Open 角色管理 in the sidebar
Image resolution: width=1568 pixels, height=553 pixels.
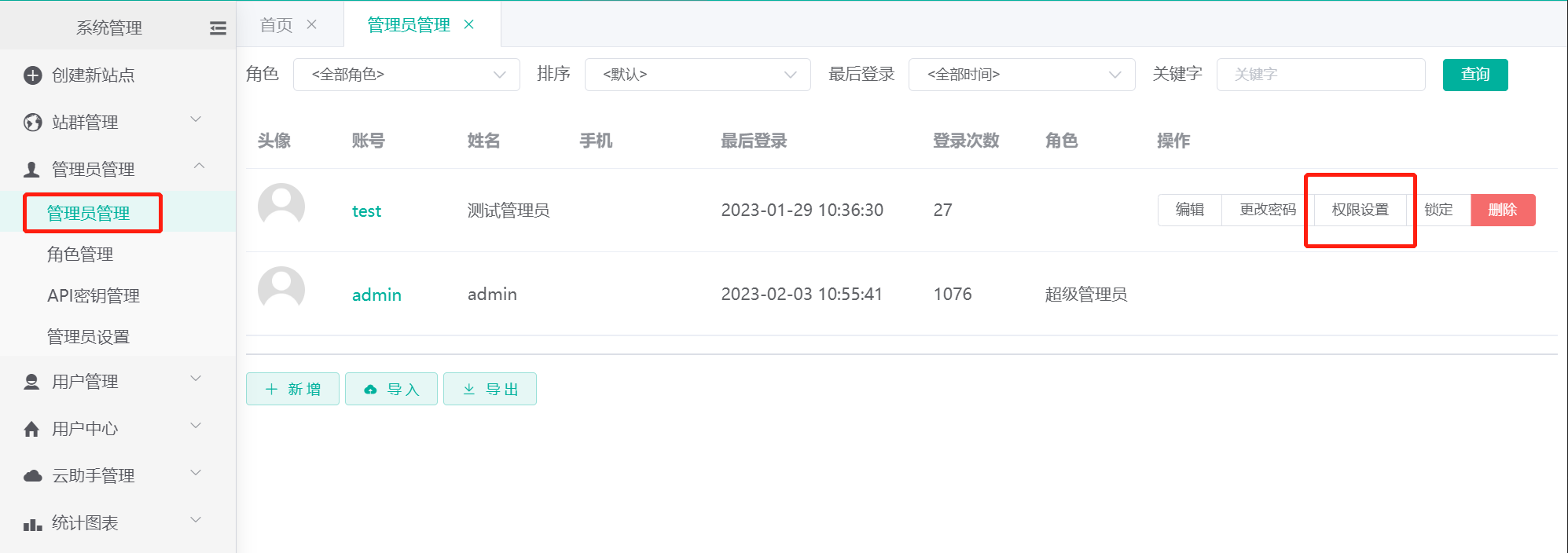(80, 255)
